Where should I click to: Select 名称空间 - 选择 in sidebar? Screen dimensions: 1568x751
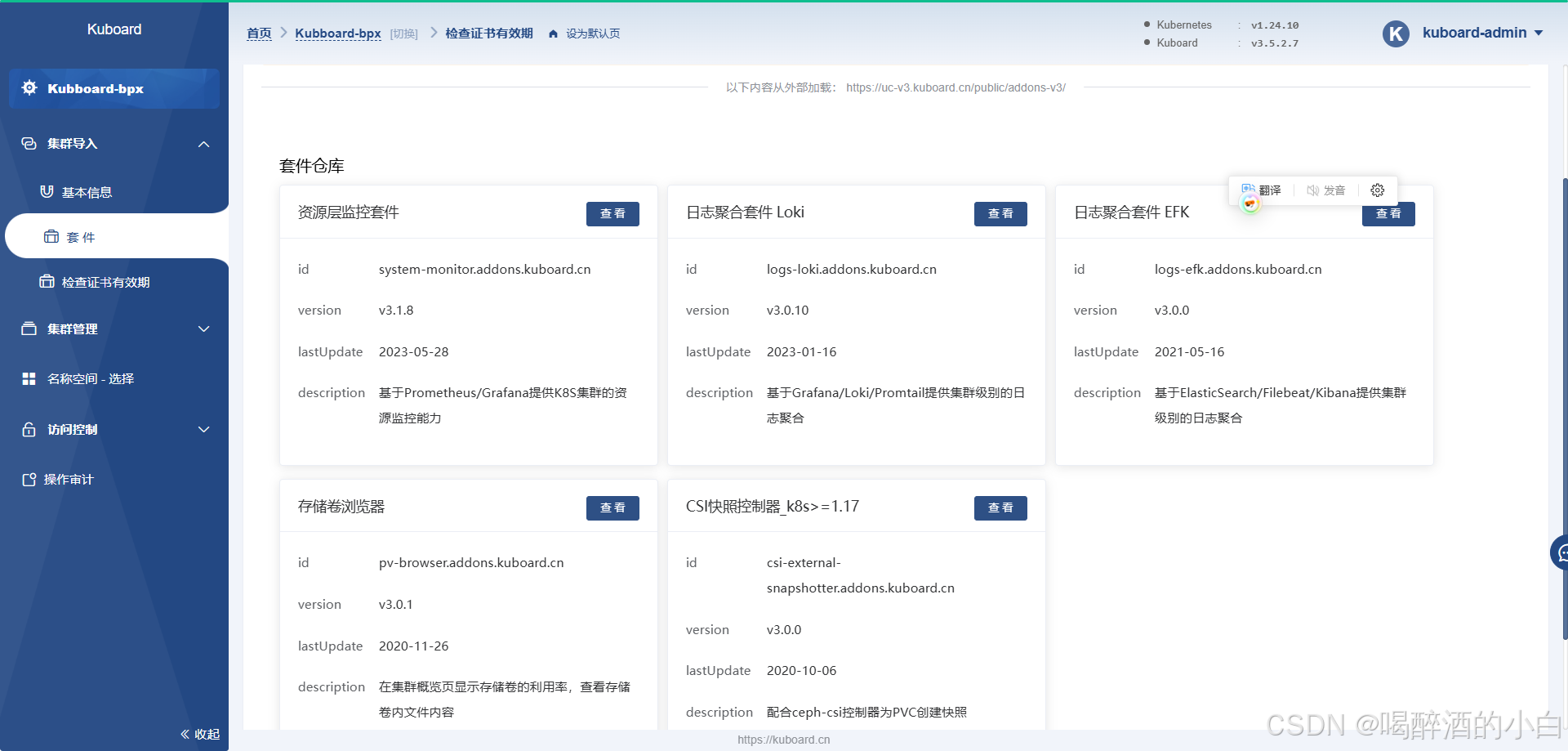[x=90, y=379]
